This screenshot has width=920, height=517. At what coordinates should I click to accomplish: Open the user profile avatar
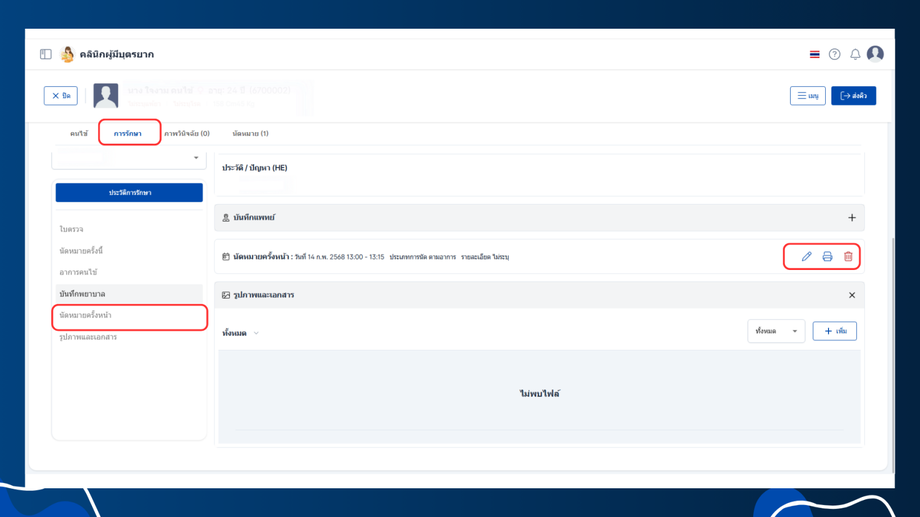(x=875, y=53)
